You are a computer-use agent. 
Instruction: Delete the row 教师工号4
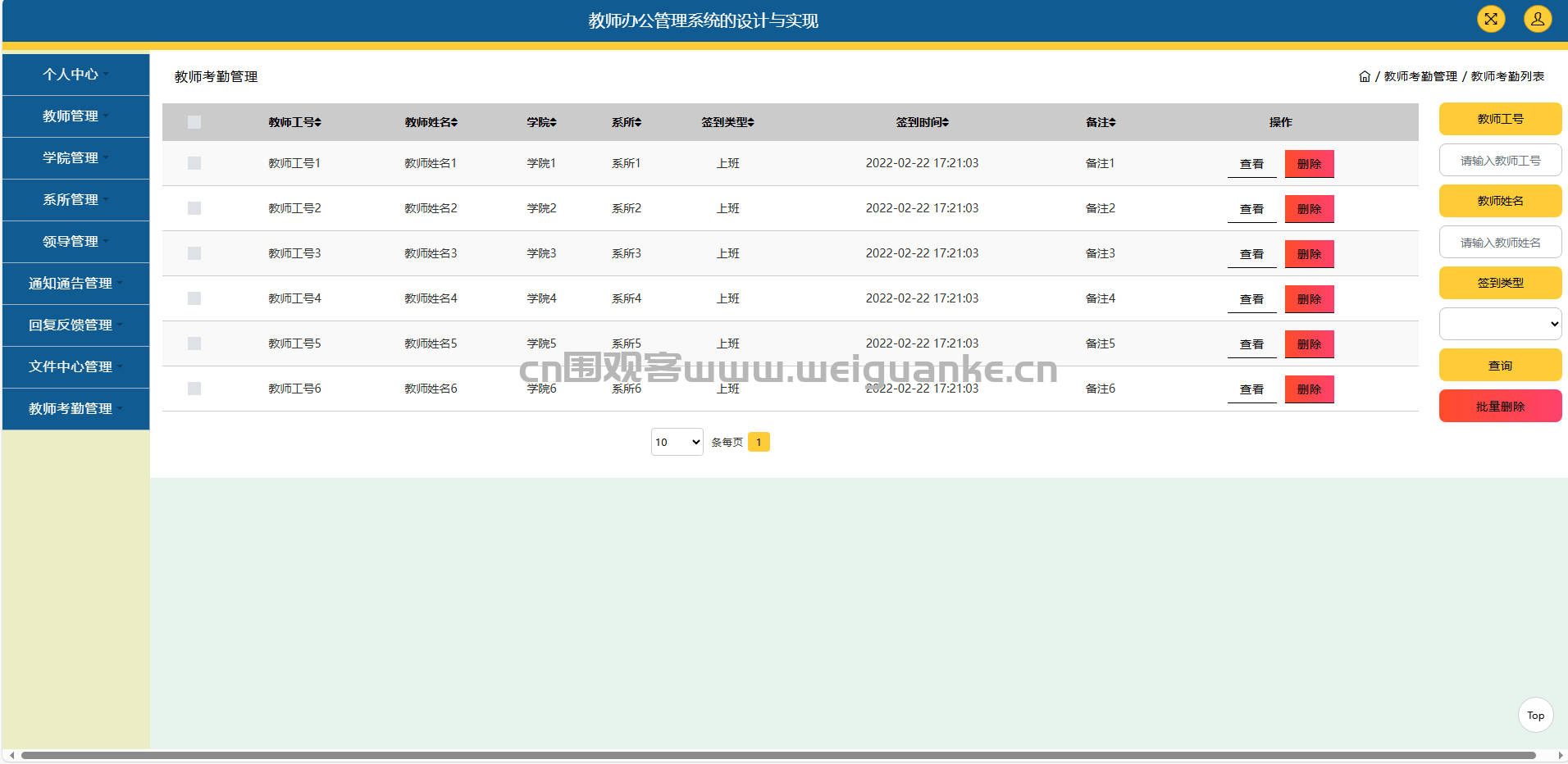(1309, 299)
